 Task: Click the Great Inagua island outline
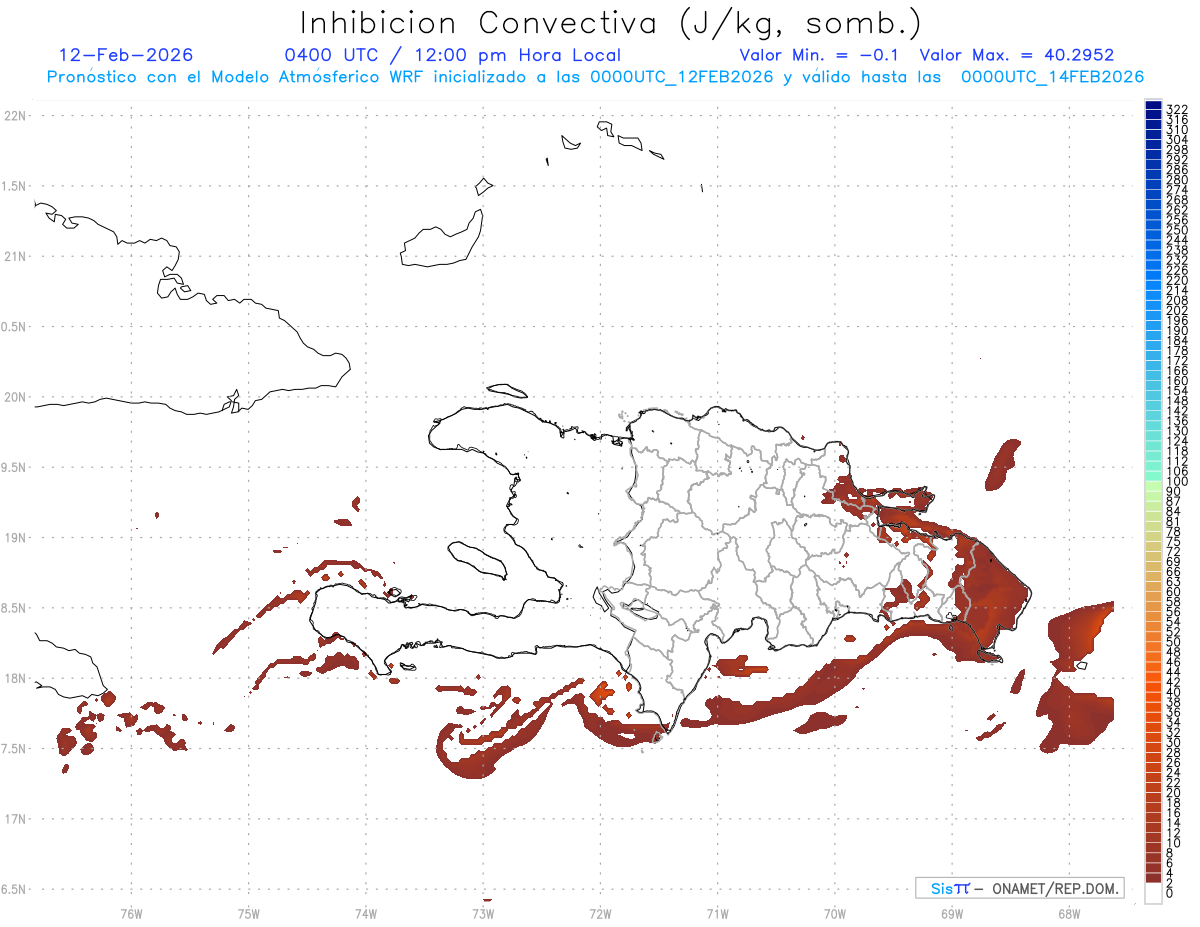pyautogui.click(x=440, y=240)
